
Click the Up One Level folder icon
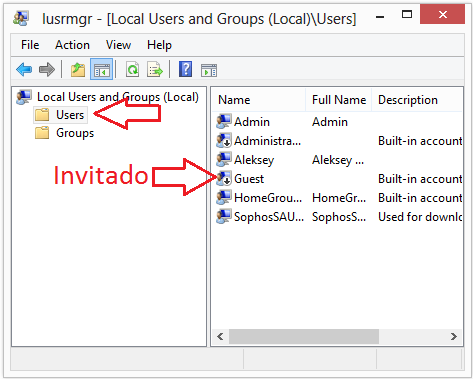pyautogui.click(x=78, y=70)
